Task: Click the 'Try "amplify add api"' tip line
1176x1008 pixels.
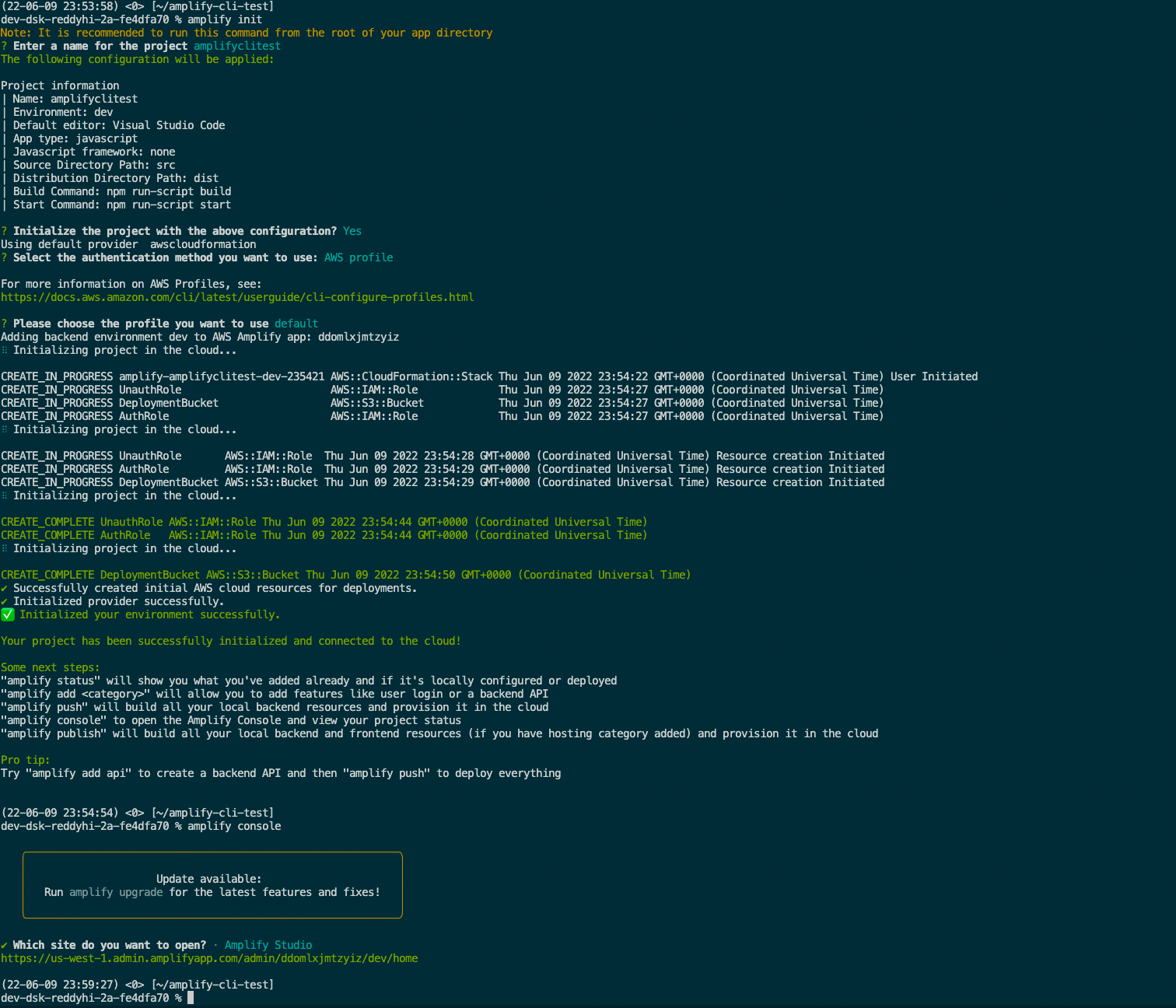Action: point(281,773)
